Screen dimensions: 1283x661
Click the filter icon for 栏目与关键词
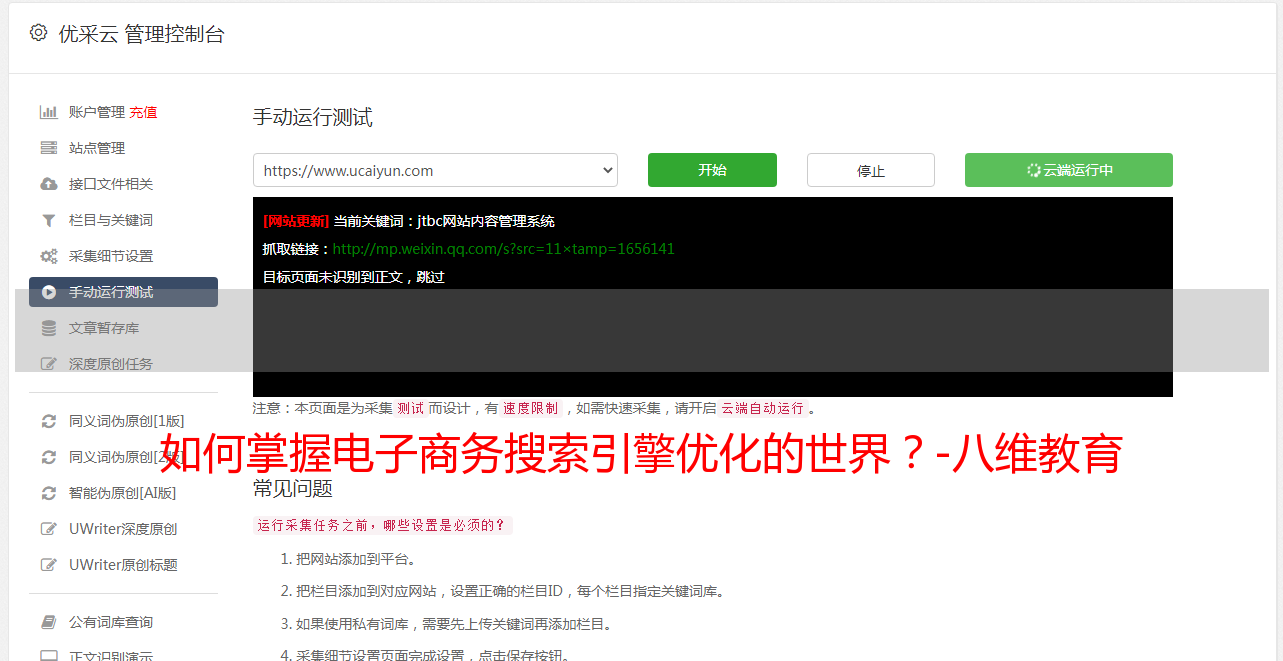(x=48, y=220)
